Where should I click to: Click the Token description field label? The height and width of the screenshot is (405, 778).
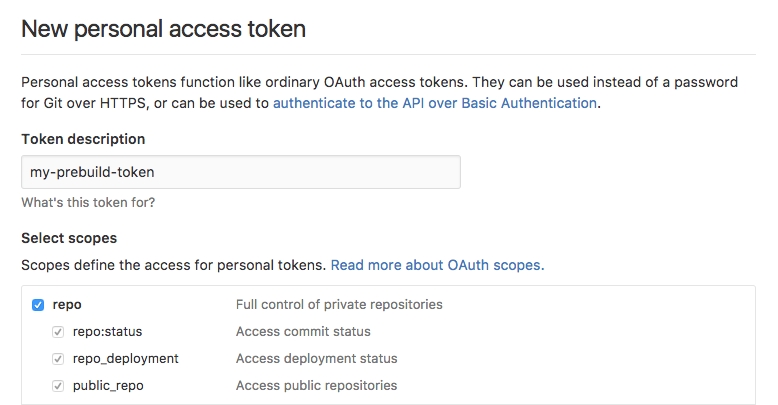(83, 139)
